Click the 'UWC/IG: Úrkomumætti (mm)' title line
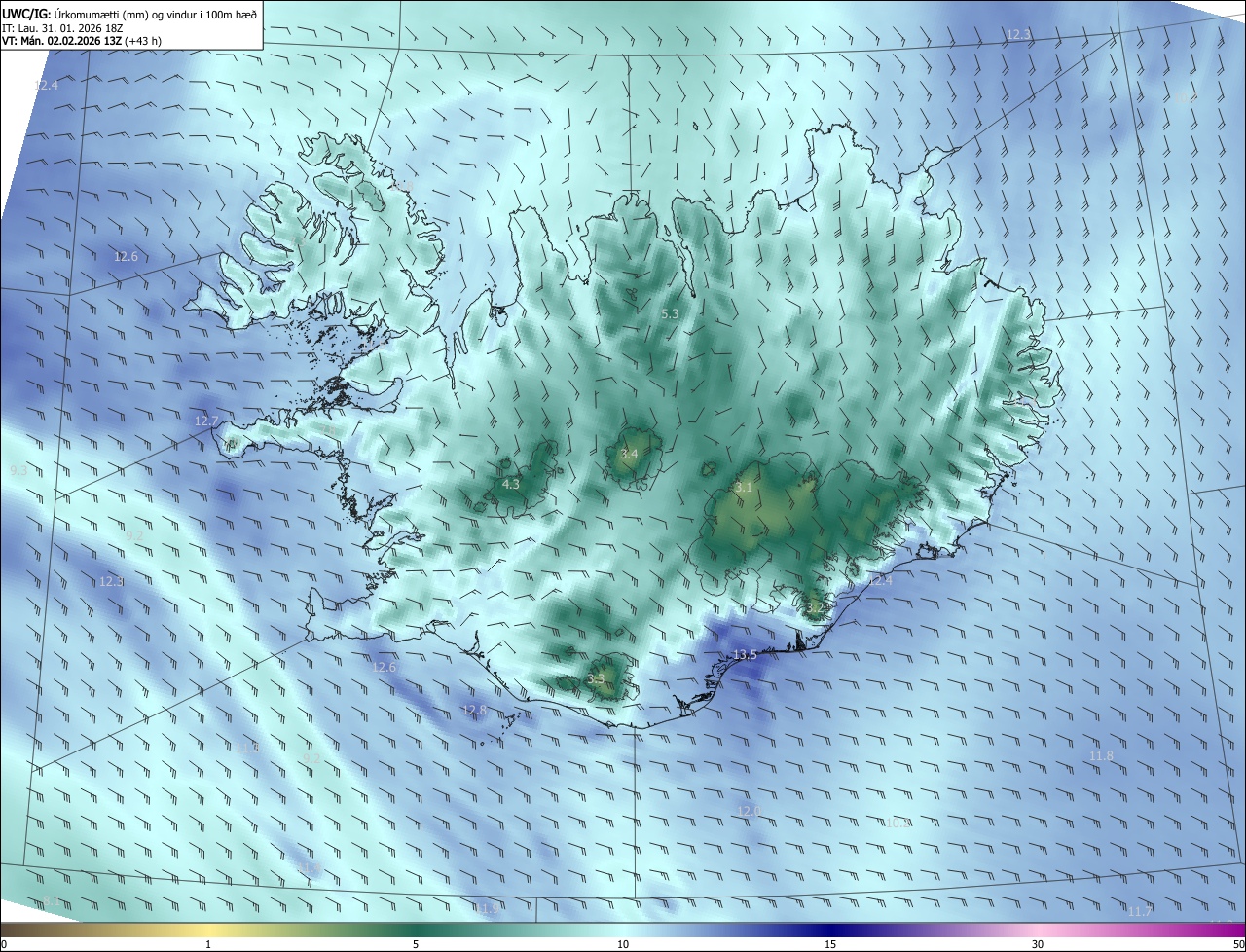1246x952 pixels. click(x=129, y=14)
